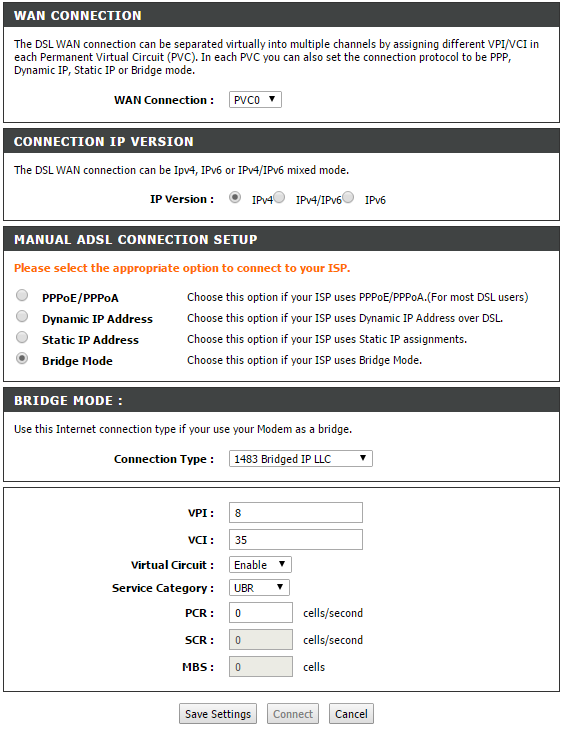The width and height of the screenshot is (566, 735).
Task: Click the VCI input field
Action: [x=295, y=540]
